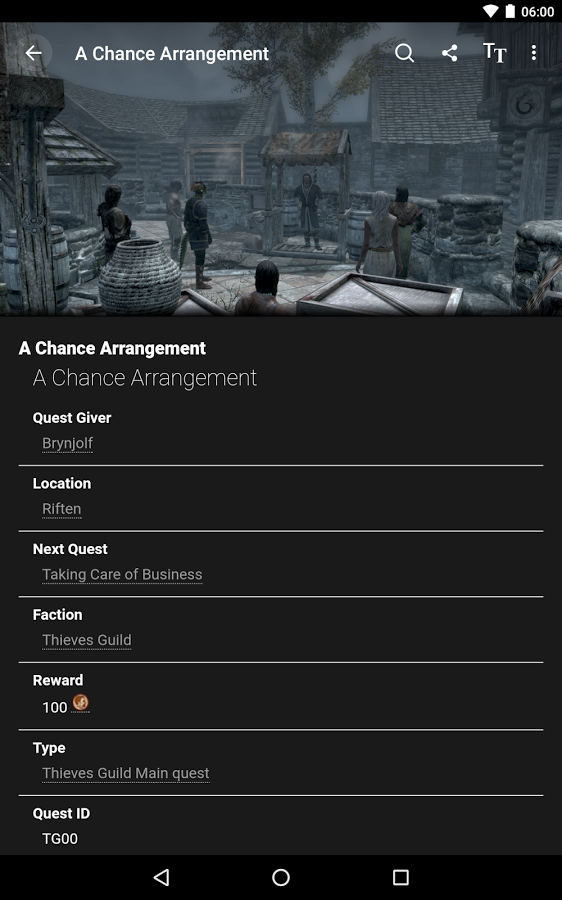The height and width of the screenshot is (900, 562).
Task: Open Taking Care of Business quest link
Action: point(122,575)
